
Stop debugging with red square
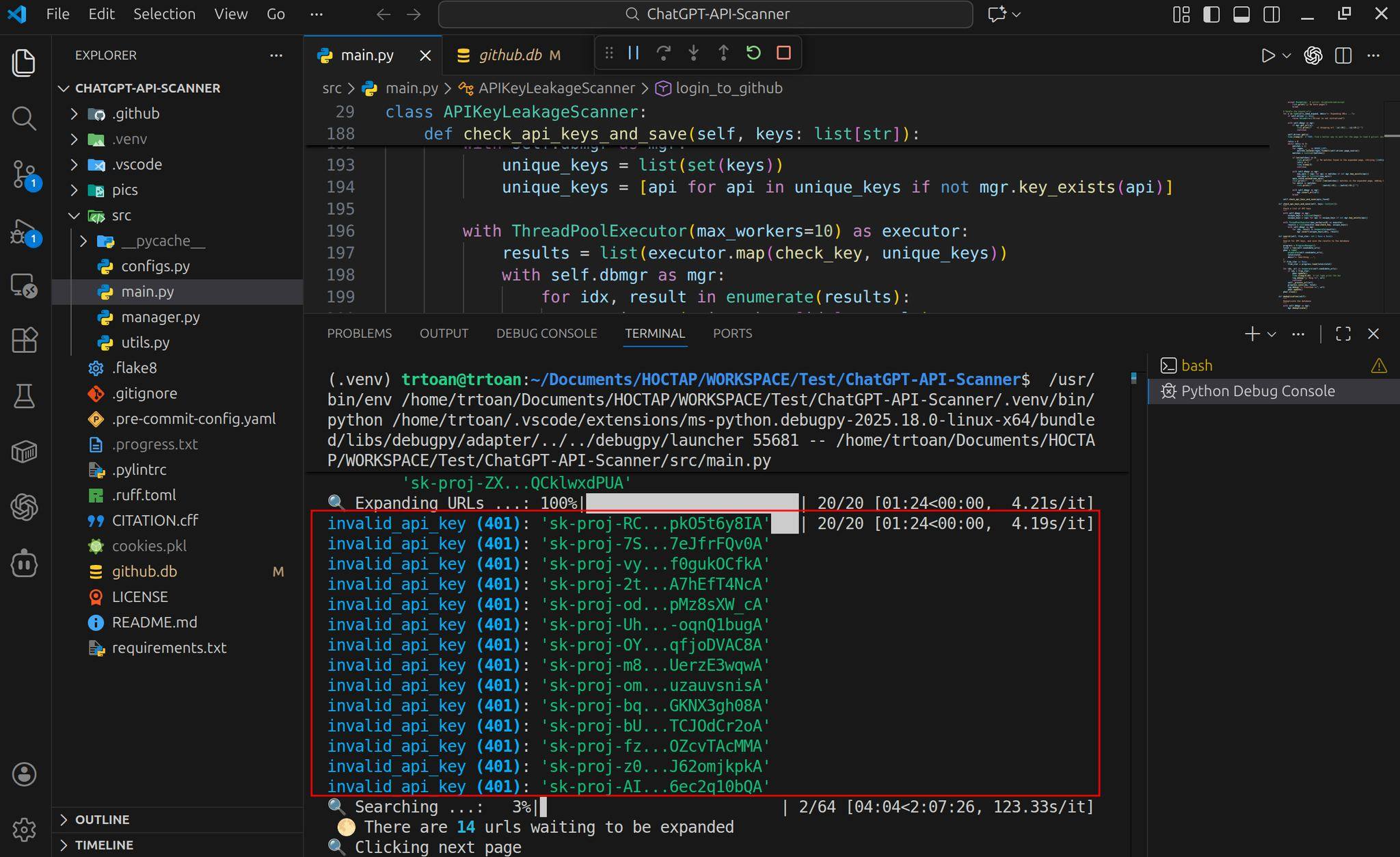point(783,53)
